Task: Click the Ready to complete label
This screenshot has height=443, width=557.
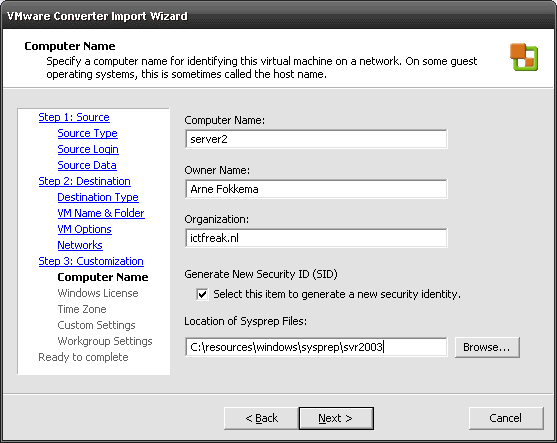Action: pos(83,357)
